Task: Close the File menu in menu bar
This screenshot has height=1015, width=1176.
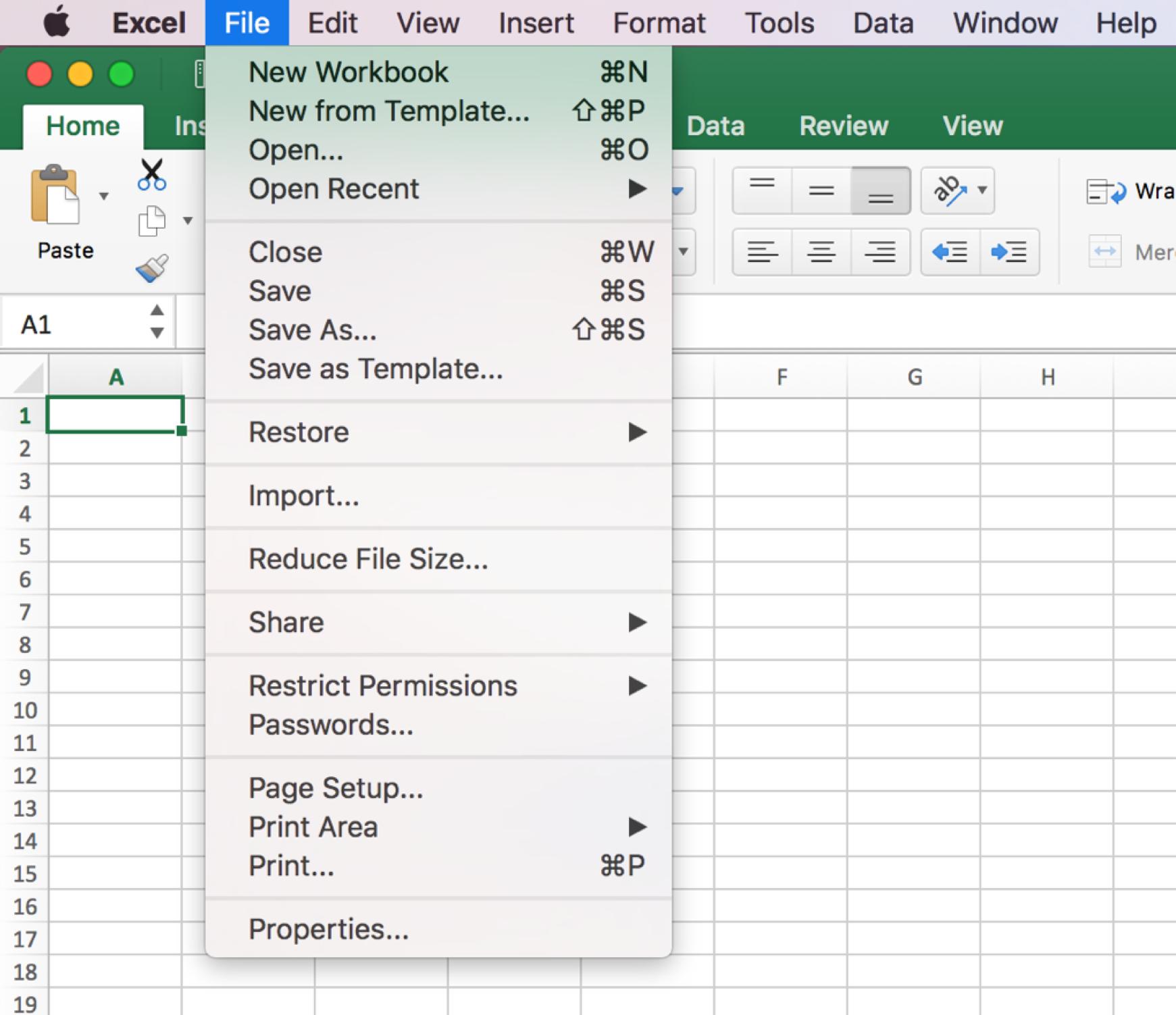Action: tap(247, 23)
